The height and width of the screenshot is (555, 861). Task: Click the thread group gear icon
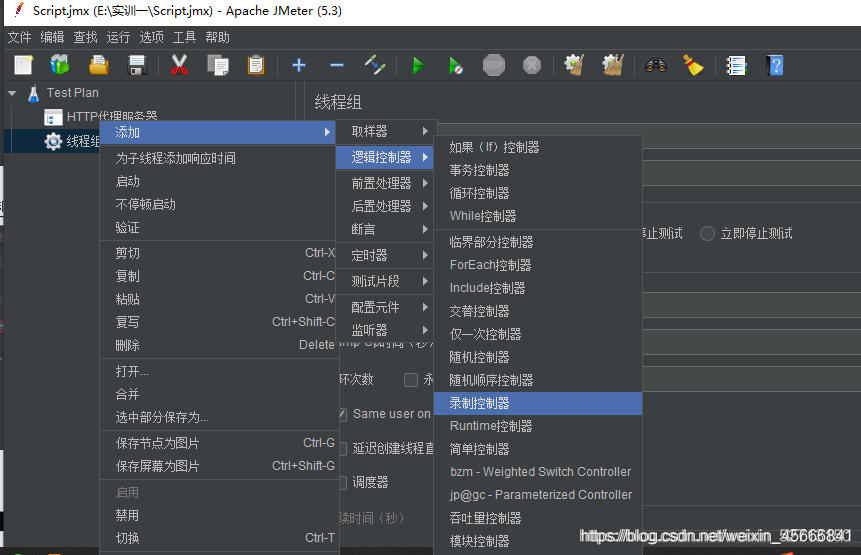pos(53,141)
